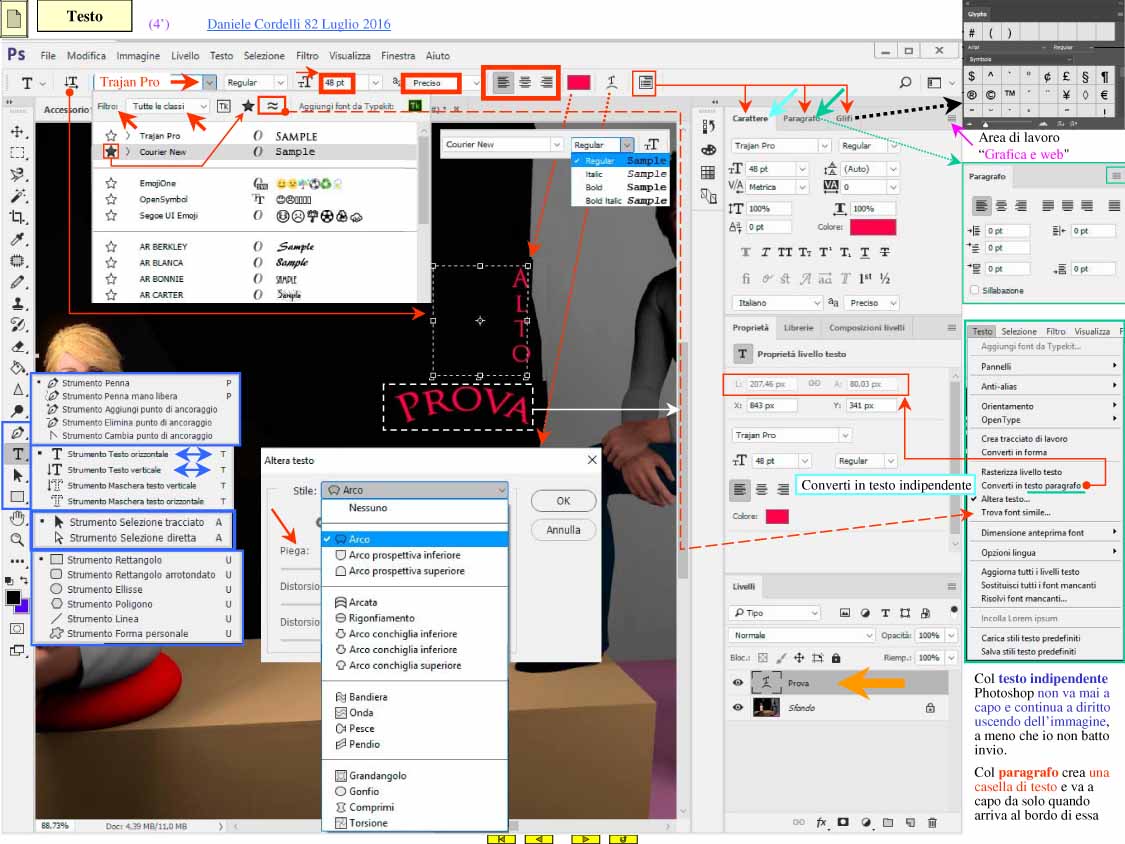This screenshot has width=1125, height=844.
Task: Click OK in the Altera testo dialog
Action: click(x=563, y=501)
